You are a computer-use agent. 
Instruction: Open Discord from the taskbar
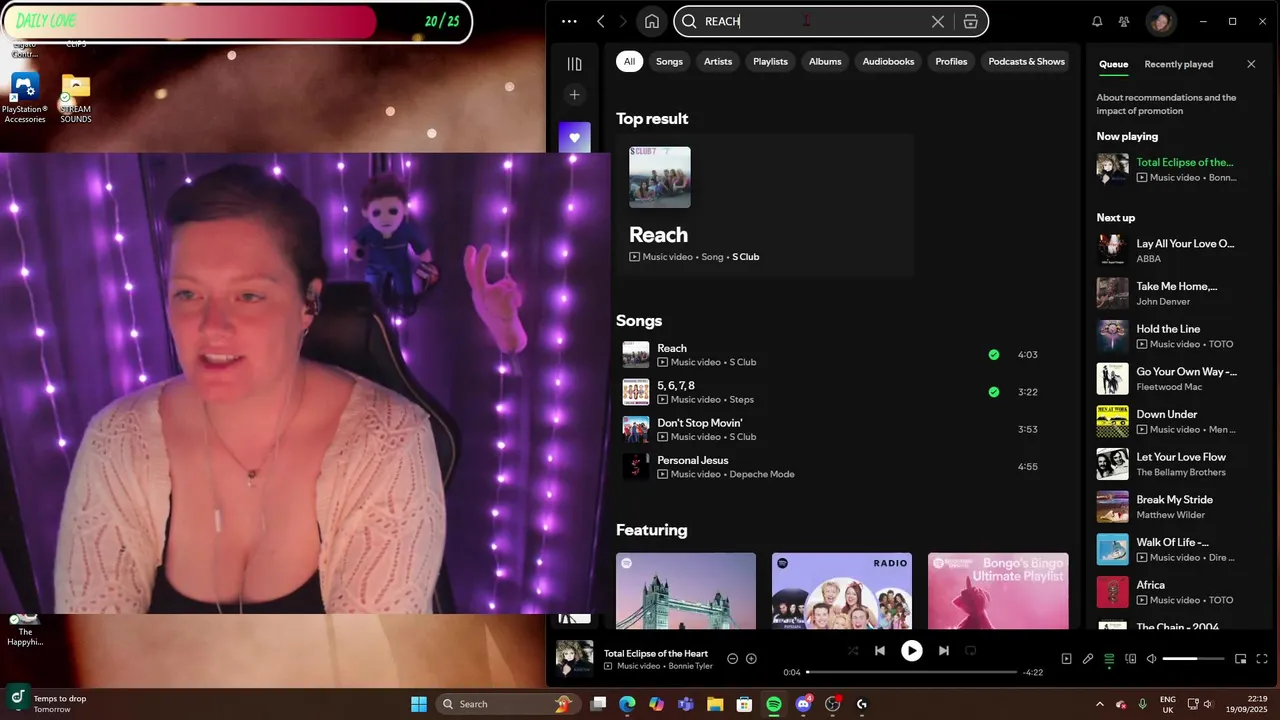[803, 704]
